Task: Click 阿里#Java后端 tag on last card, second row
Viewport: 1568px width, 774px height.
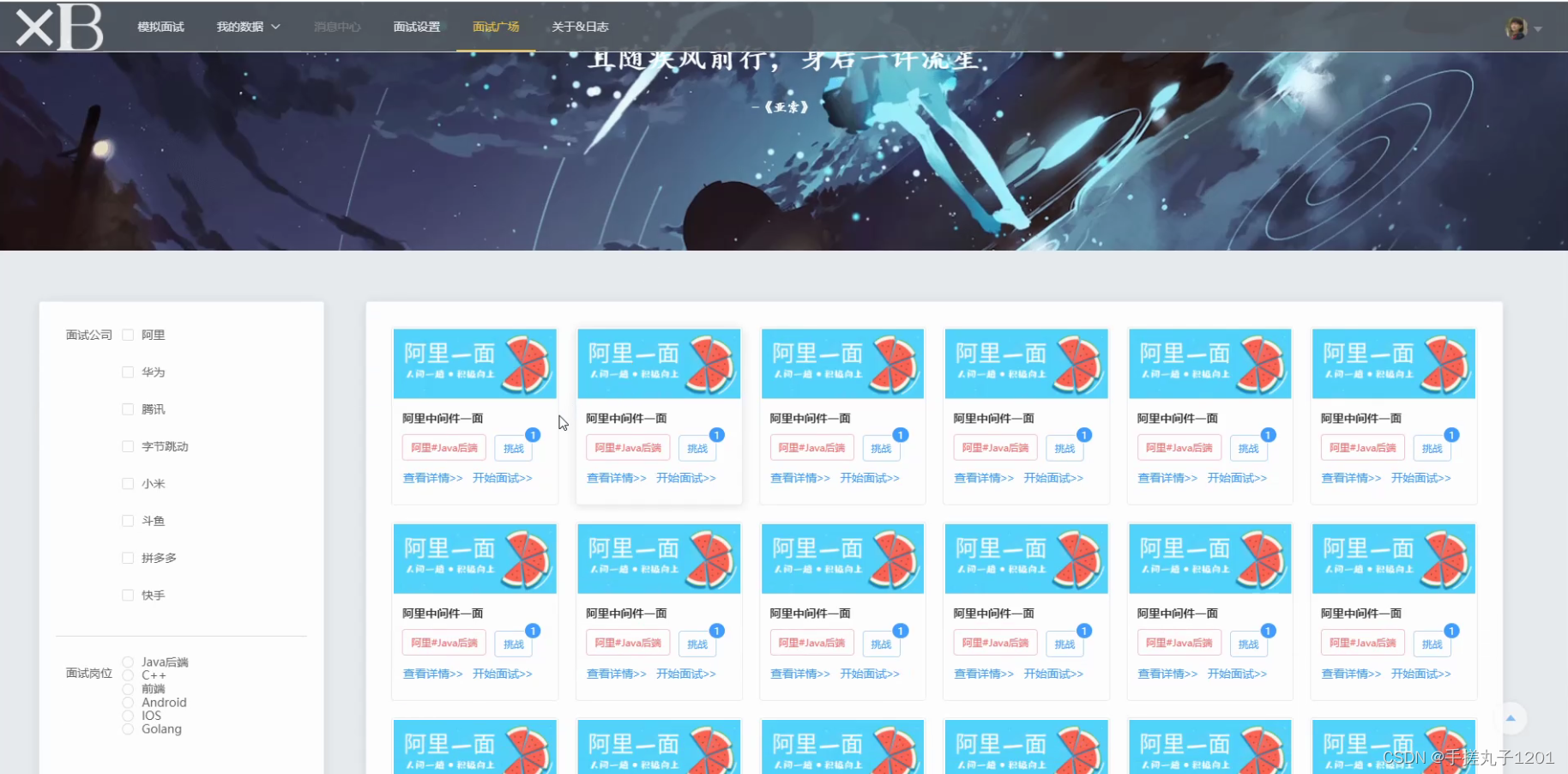Action: click(1363, 643)
